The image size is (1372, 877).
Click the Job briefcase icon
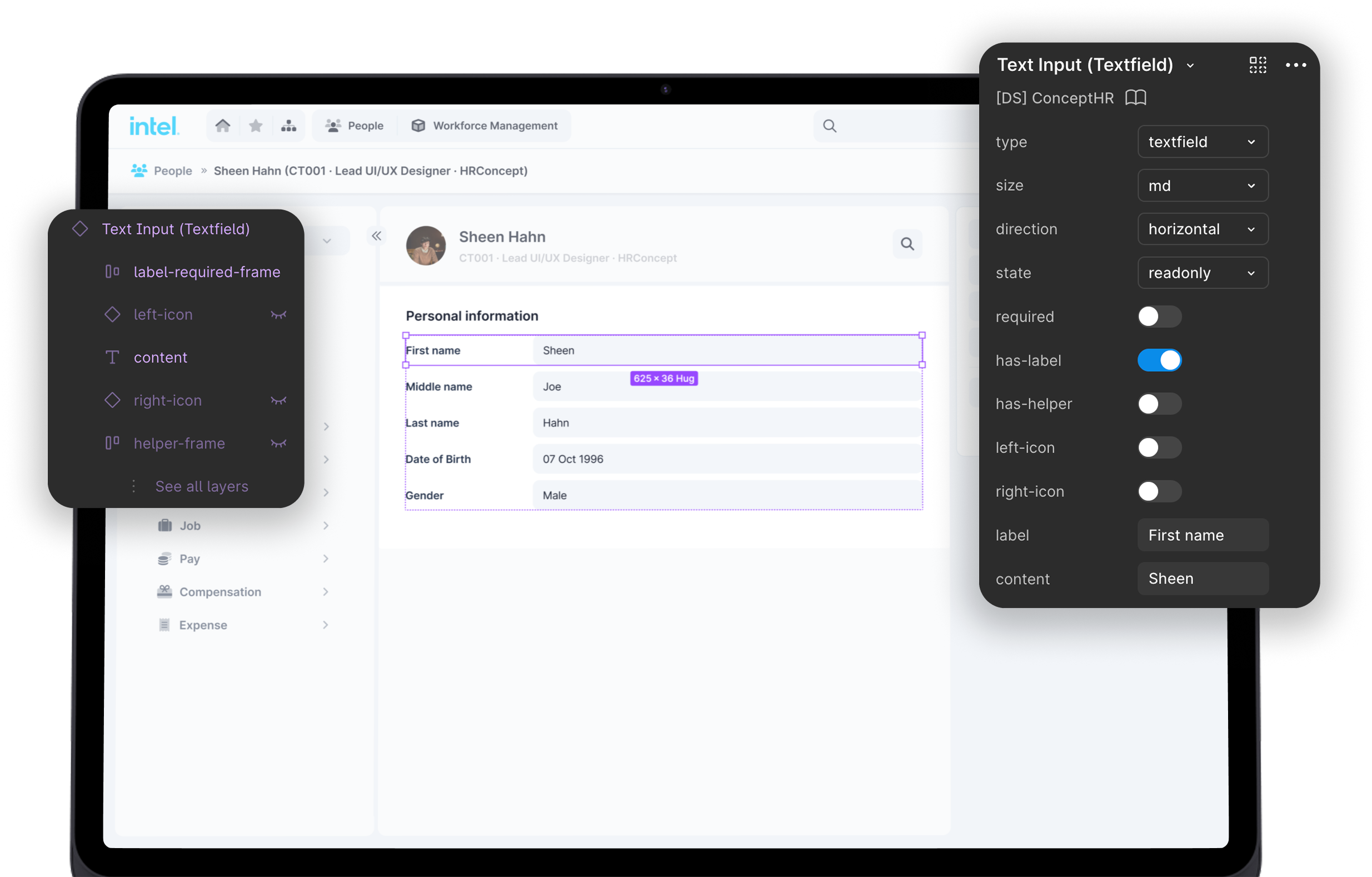point(164,525)
